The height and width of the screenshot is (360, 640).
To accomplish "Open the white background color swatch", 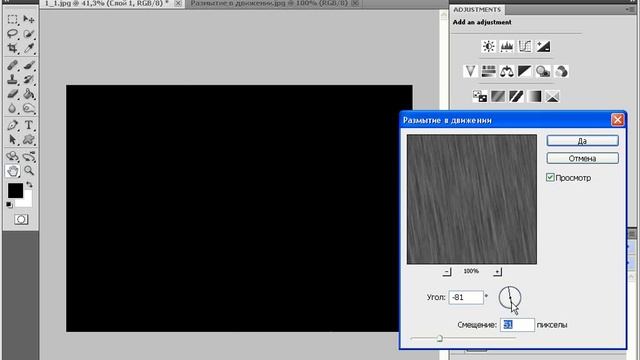I will (27, 202).
